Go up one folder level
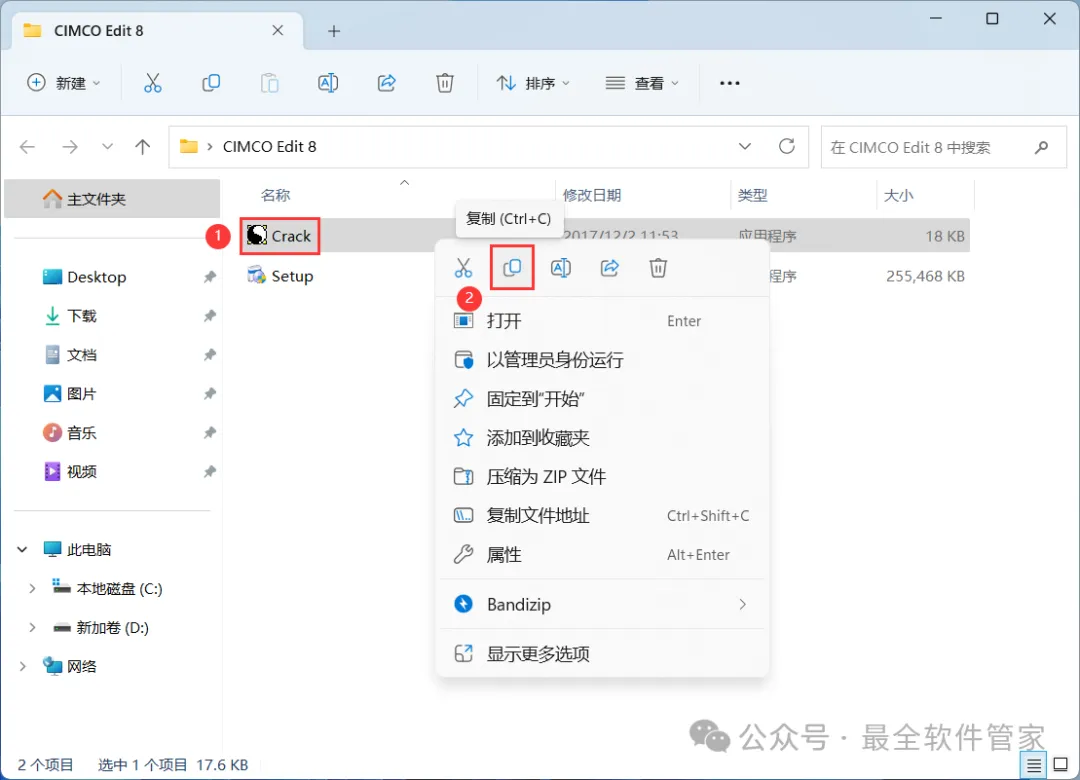 point(143,147)
